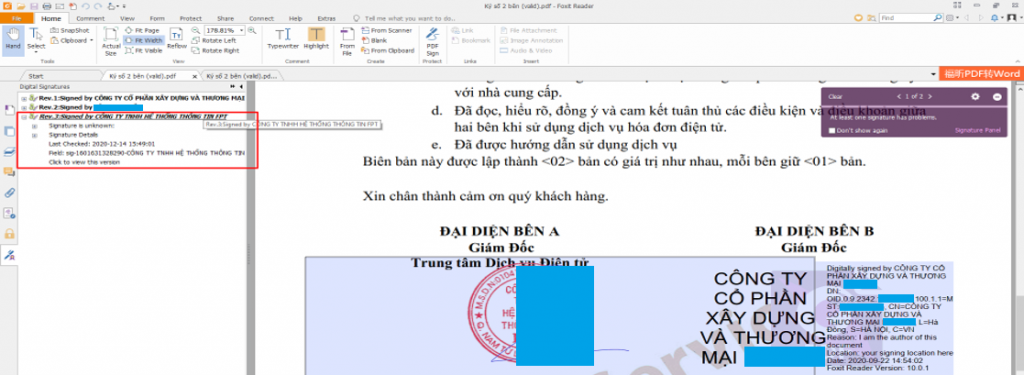The width and height of the screenshot is (1024, 375).
Task: Expand the Signature is unknown node
Action: tap(35, 125)
